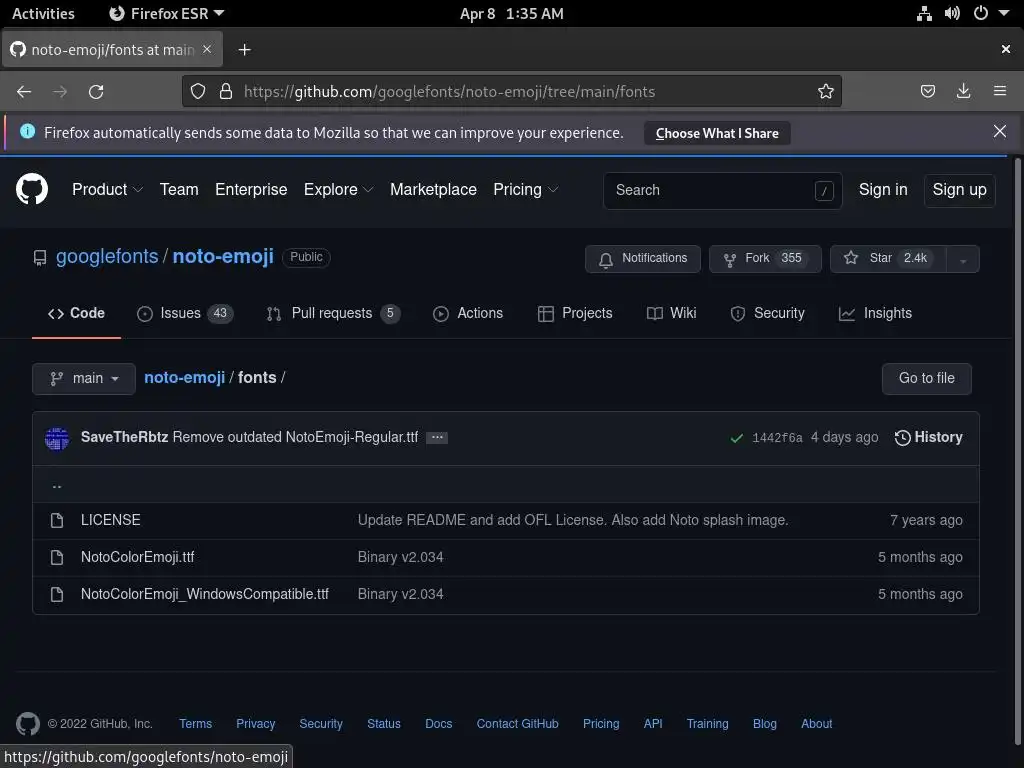Expand the Star lists dropdown arrow

963,259
